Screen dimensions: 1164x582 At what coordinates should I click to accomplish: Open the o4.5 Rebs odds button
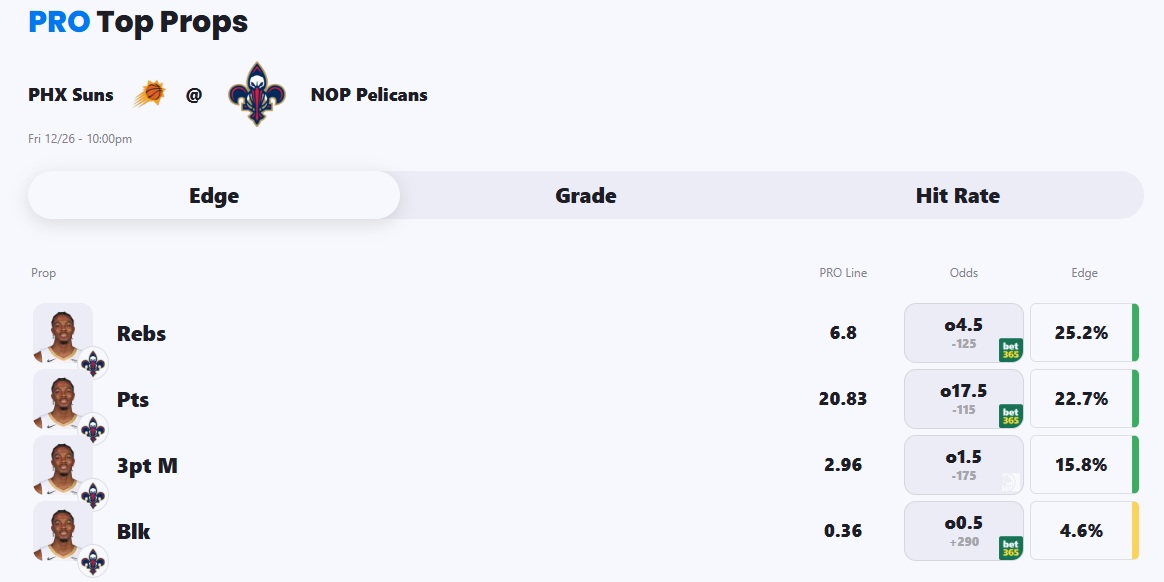click(x=963, y=333)
